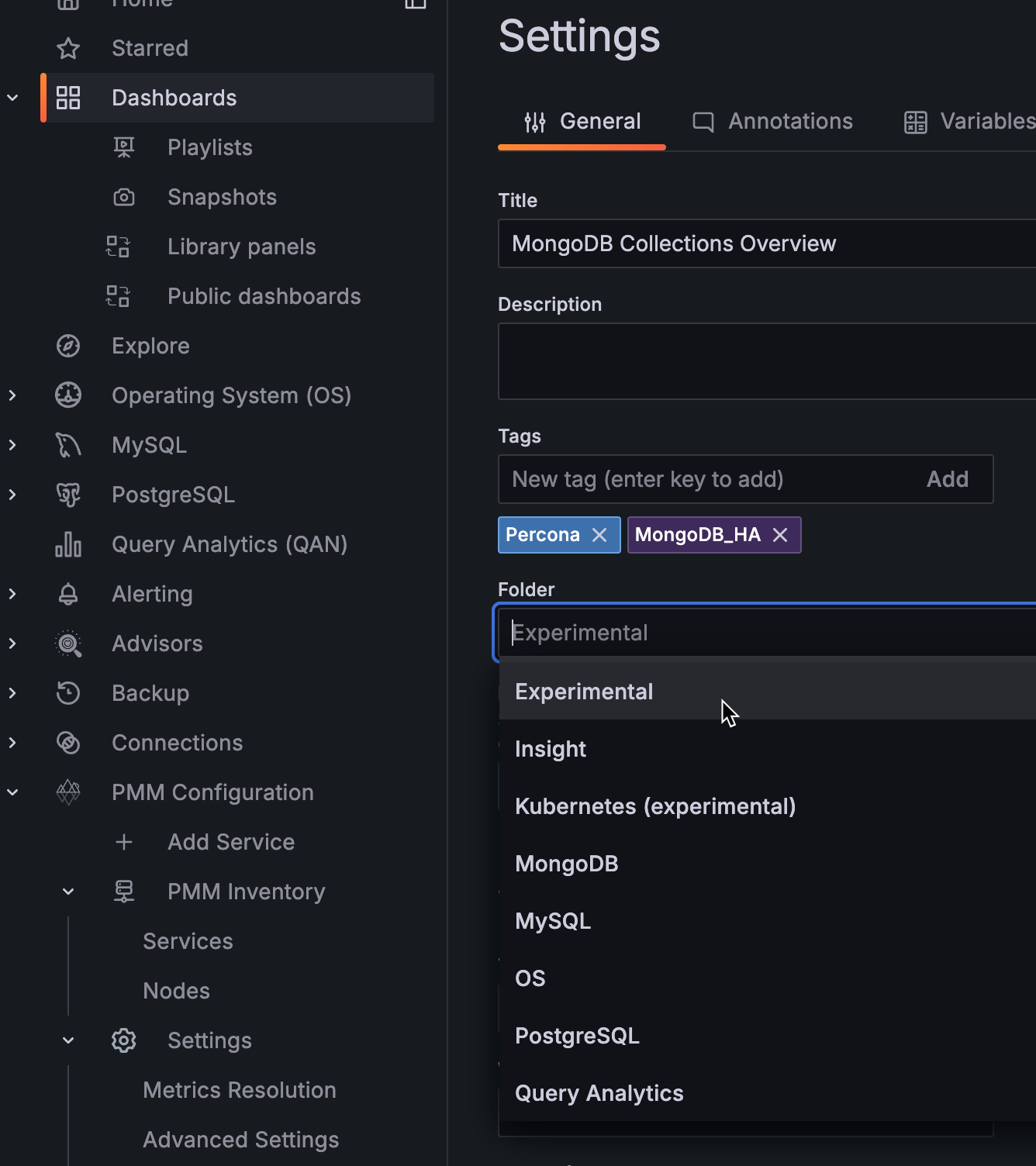Screen dimensions: 1036x1166
Task: Click the Annotations comment icon
Action: coord(703,122)
